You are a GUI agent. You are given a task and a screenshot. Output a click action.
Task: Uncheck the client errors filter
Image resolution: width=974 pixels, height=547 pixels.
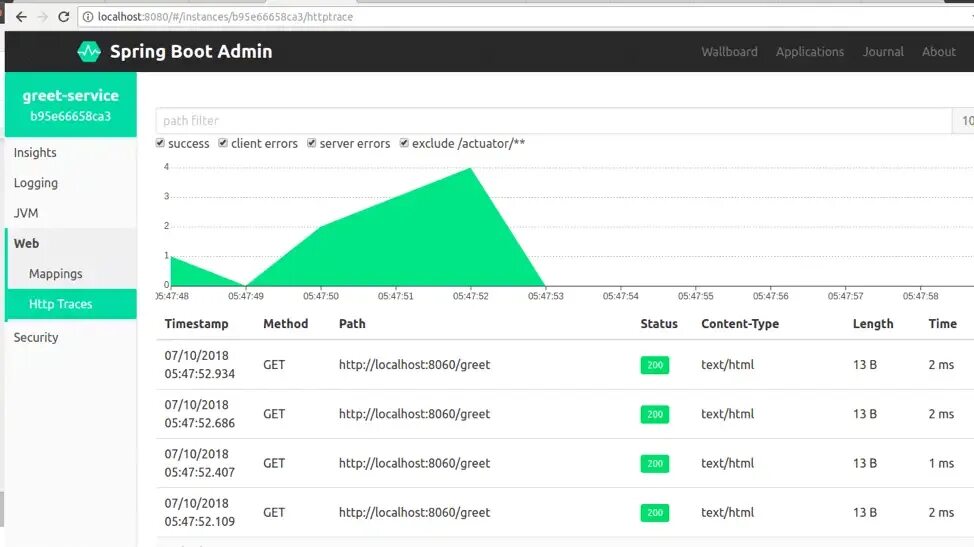(x=223, y=143)
